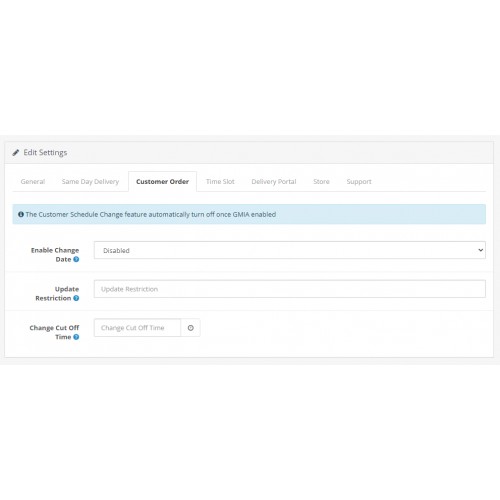Click into the Change Cut Off Time field
Viewport: 500px width, 500px height.
137,328
